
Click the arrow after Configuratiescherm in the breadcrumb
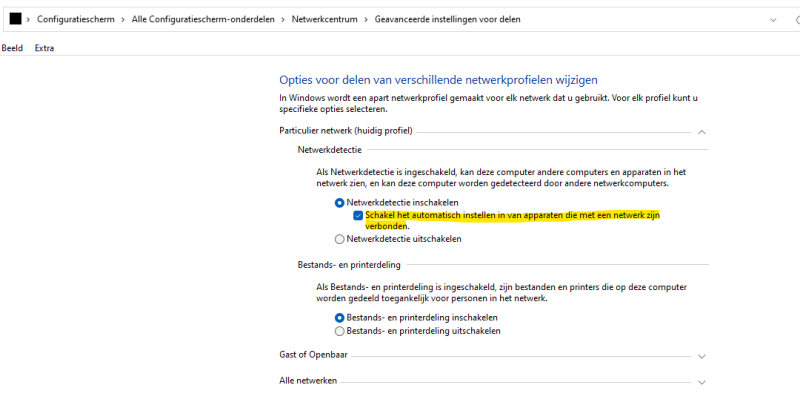click(124, 20)
